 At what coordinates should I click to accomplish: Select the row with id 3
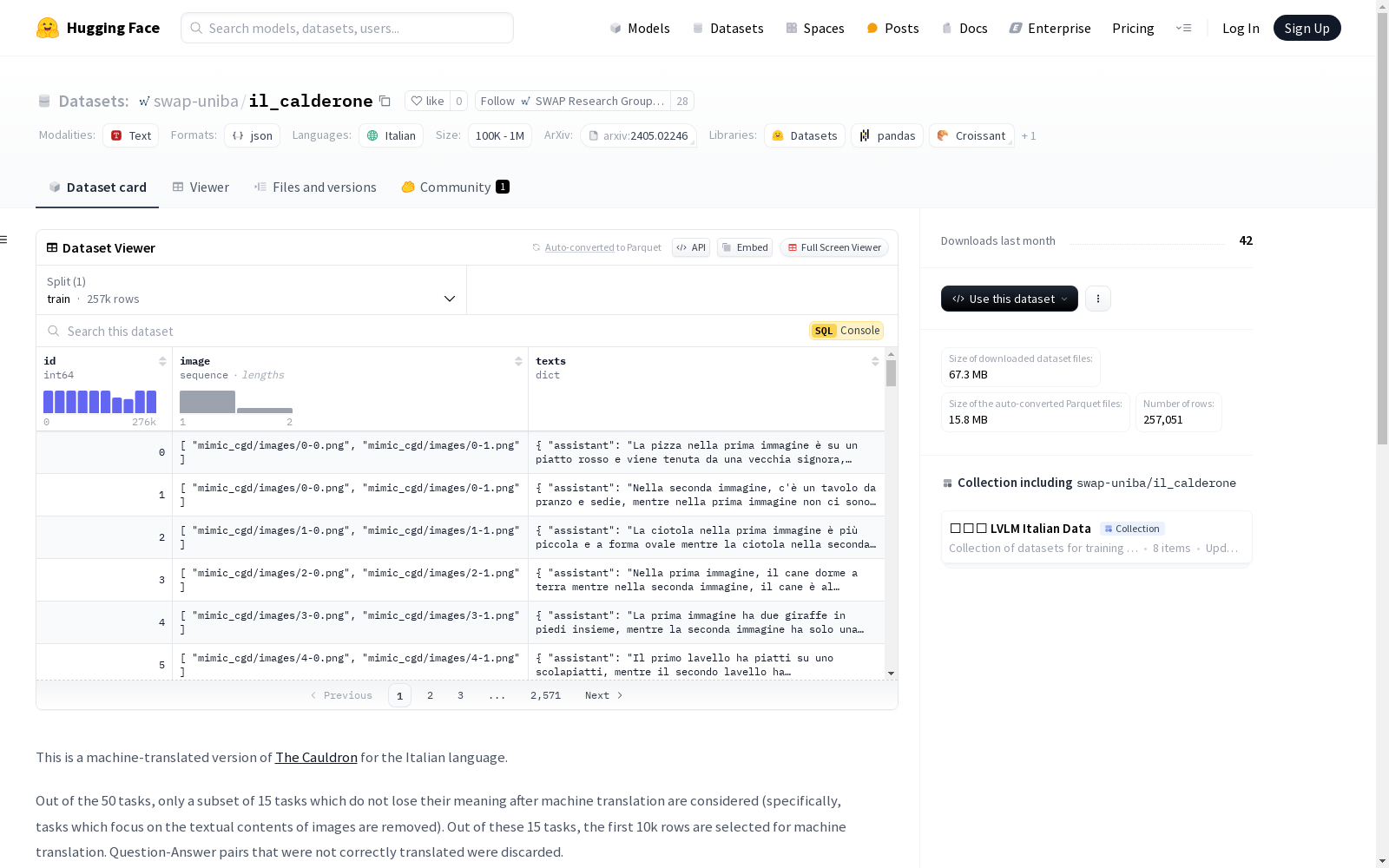(x=460, y=580)
